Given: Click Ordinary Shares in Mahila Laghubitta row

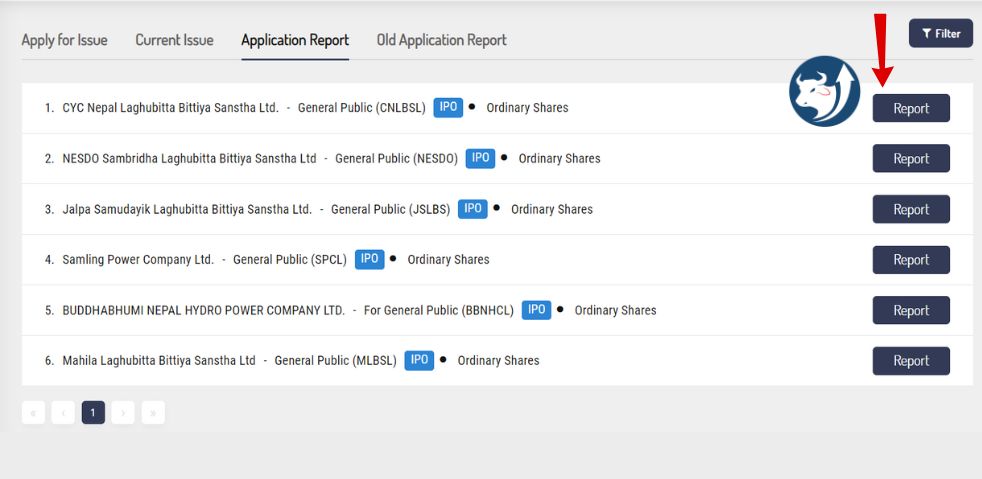Looking at the screenshot, I should [x=499, y=361].
